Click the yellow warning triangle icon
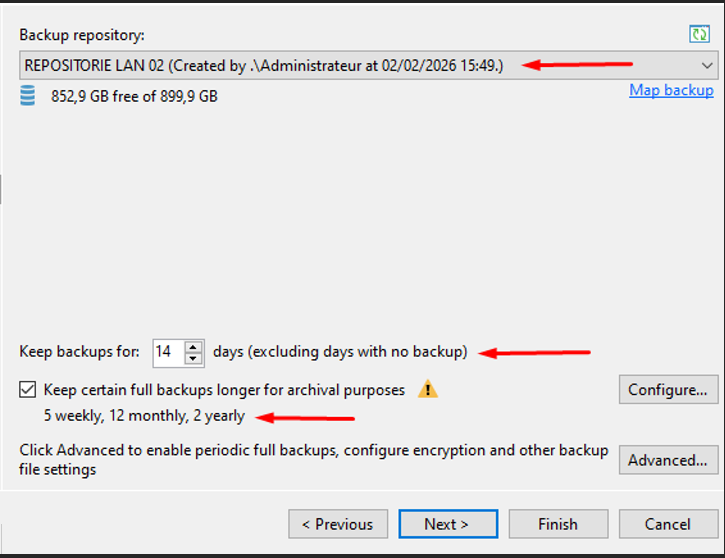725x558 pixels. [427, 389]
